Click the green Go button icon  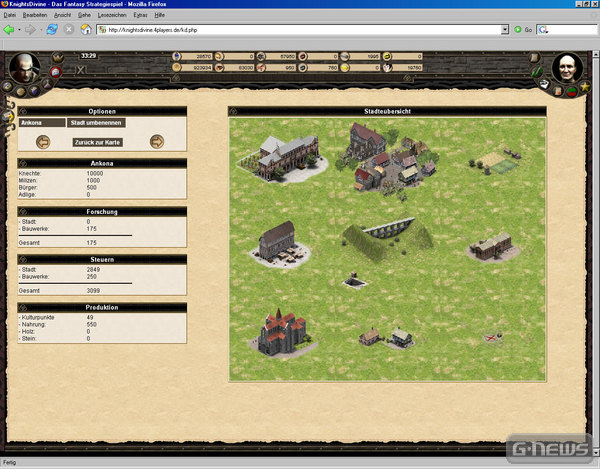pos(517,29)
